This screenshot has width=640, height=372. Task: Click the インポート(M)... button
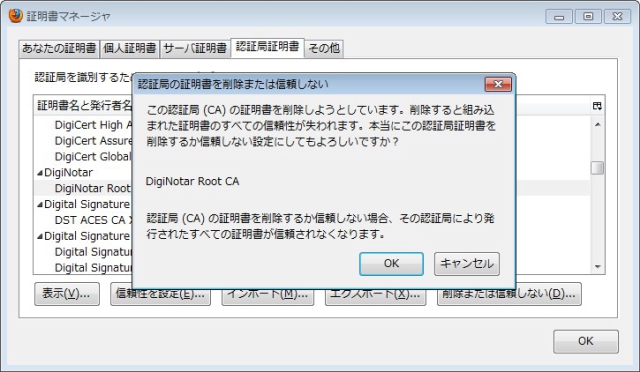click(x=267, y=294)
